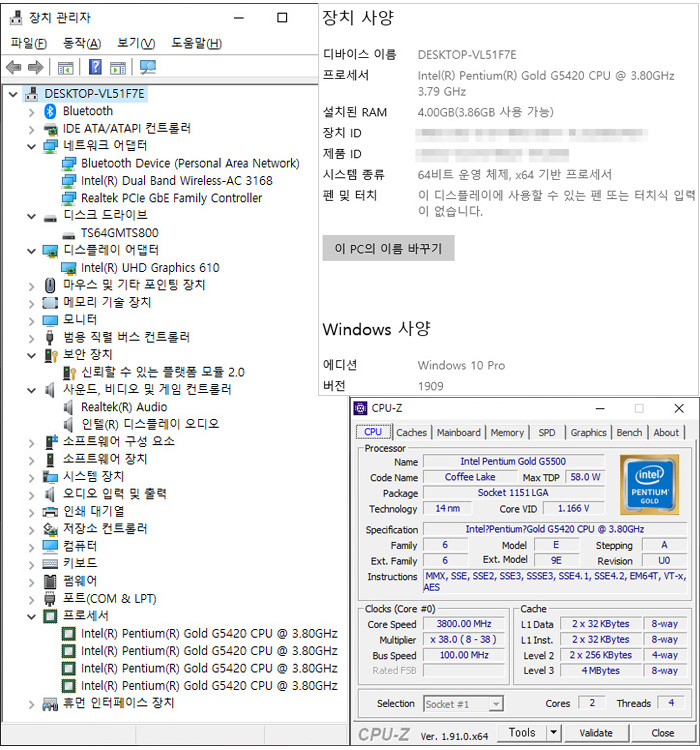This screenshot has height=750, width=700.
Task: Click the 범용 직렬 버스 컨트롤러 USB icon
Action: pos(50,337)
